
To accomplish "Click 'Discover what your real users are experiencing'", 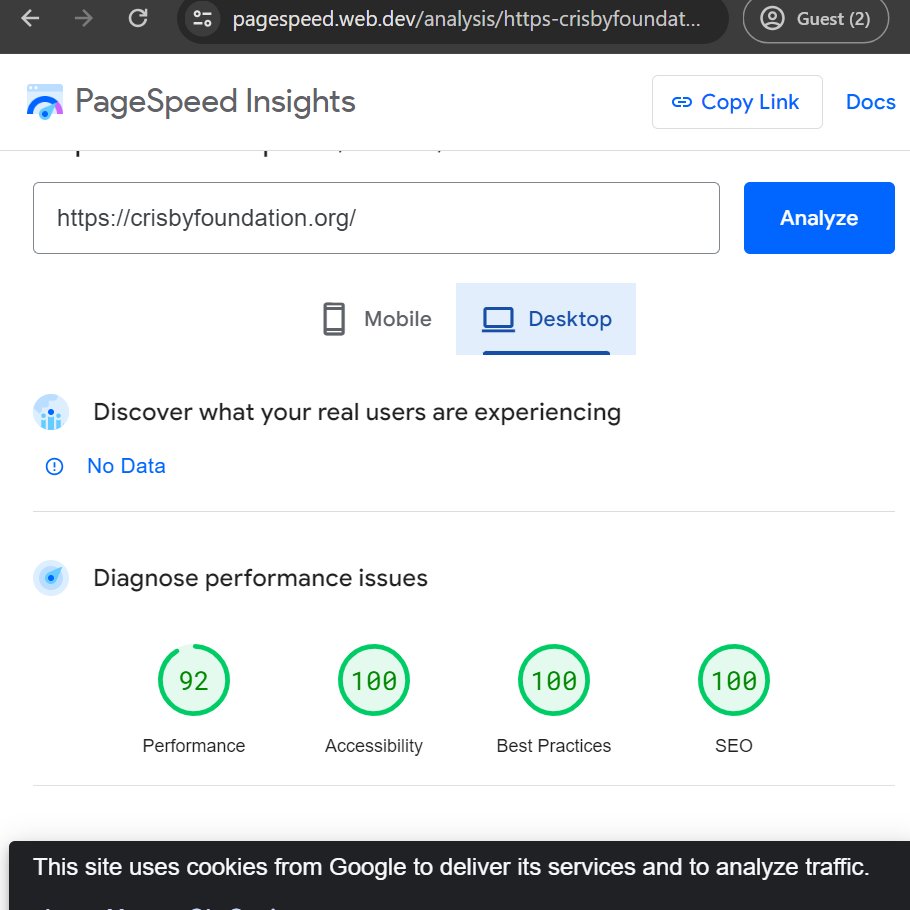I will tap(357, 412).
